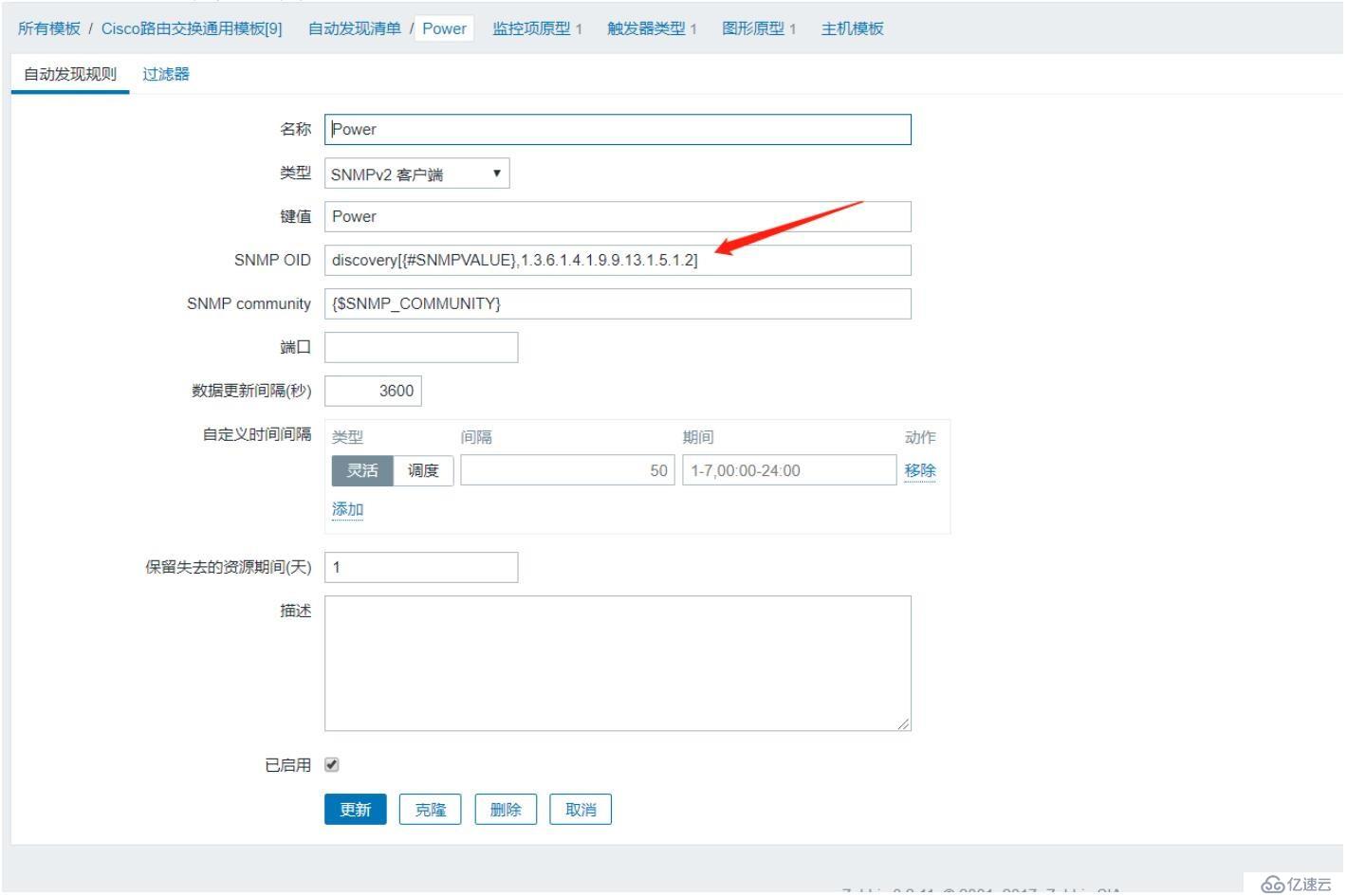1347x896 pixels.
Task: Click the SNMP OID input field
Action: click(x=618, y=260)
